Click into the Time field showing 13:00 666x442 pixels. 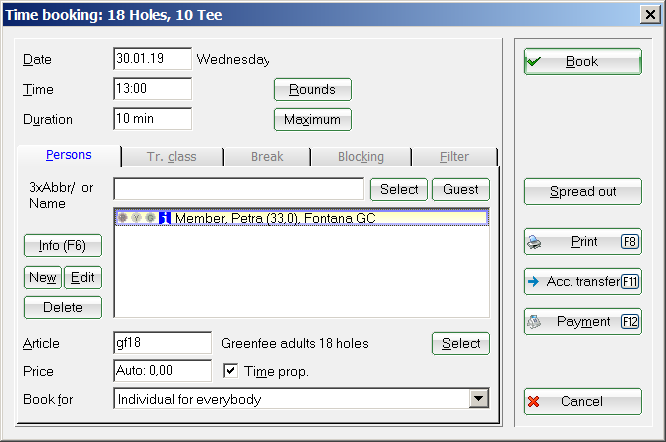[x=152, y=89]
